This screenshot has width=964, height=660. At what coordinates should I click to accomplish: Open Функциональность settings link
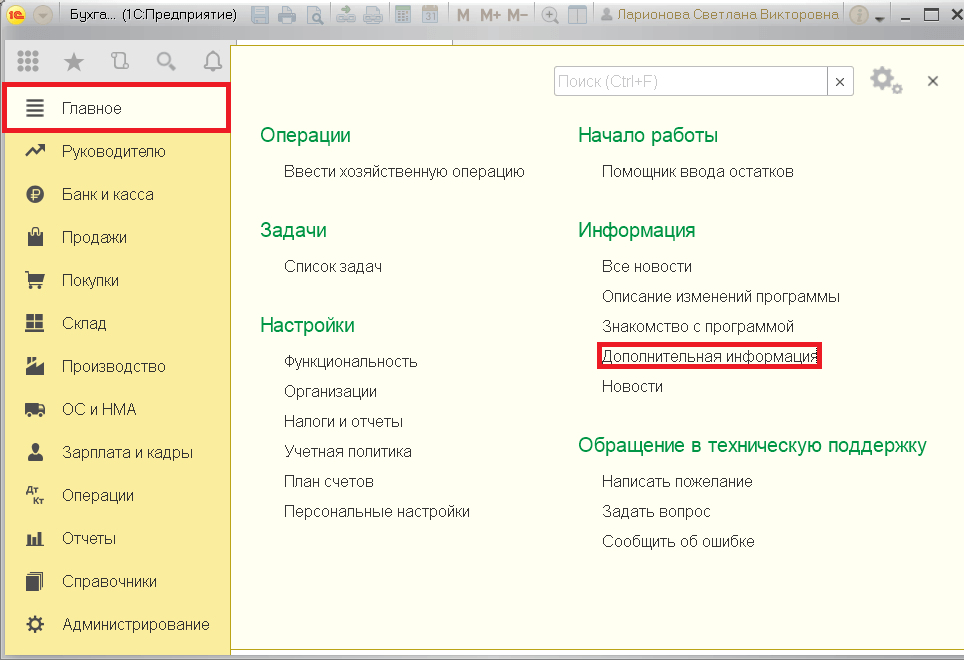pyautogui.click(x=350, y=361)
